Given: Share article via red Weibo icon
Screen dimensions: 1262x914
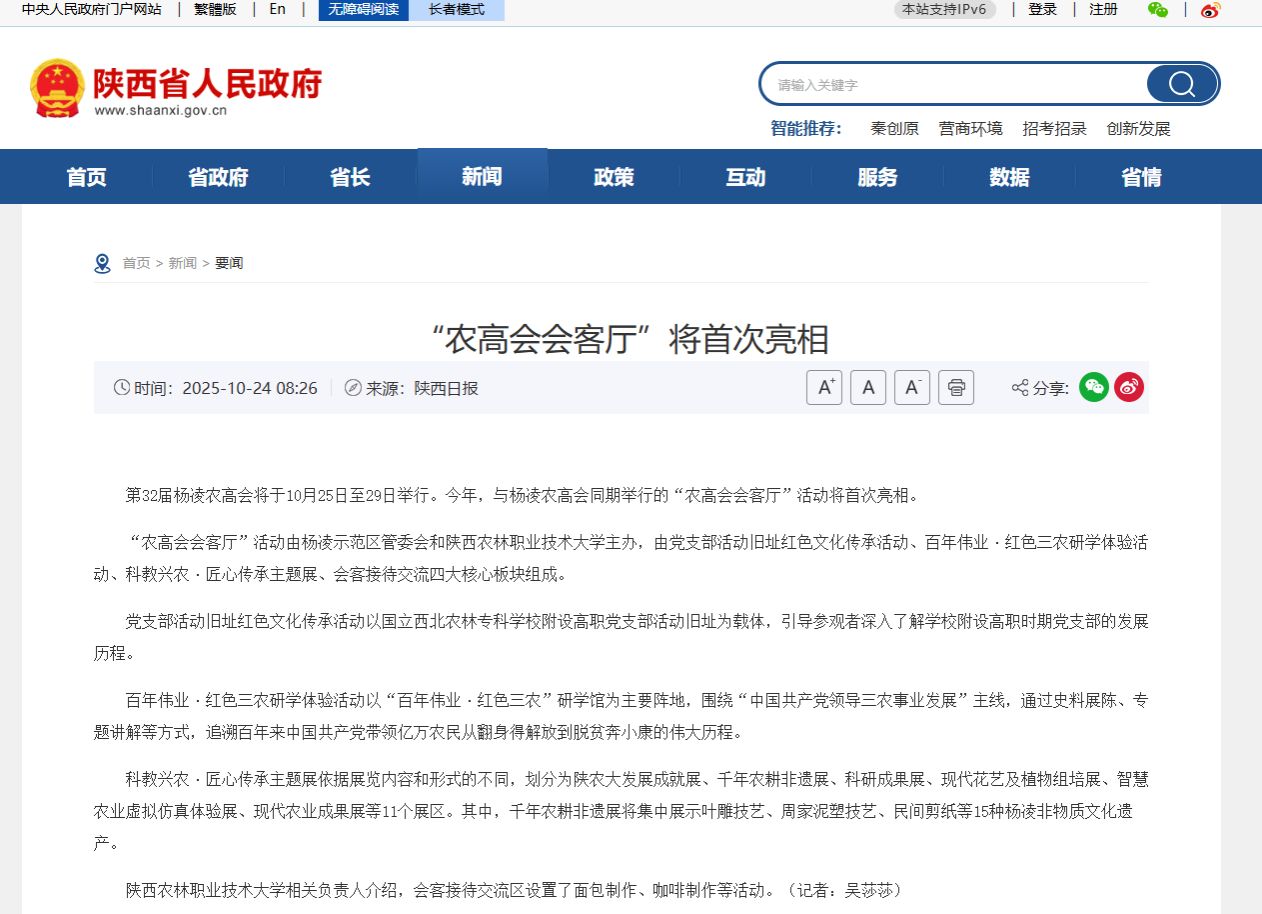Looking at the screenshot, I should pyautogui.click(x=1129, y=388).
